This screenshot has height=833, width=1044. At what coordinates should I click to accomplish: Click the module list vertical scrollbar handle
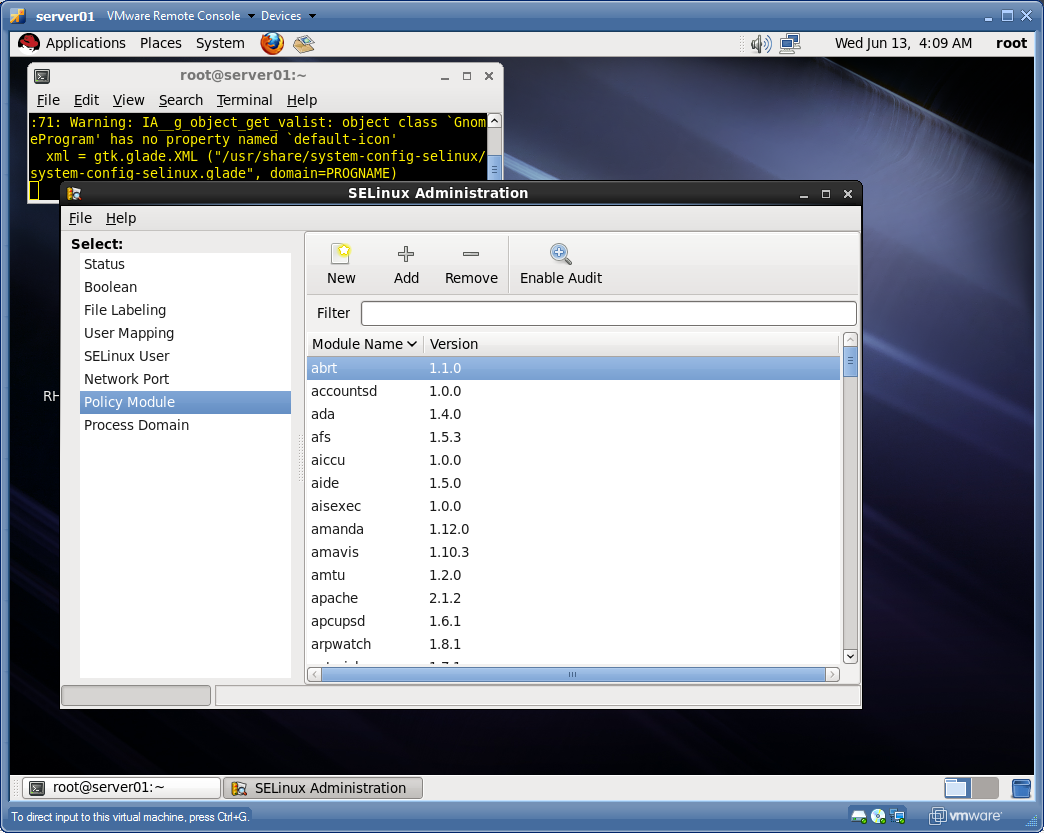pos(850,362)
